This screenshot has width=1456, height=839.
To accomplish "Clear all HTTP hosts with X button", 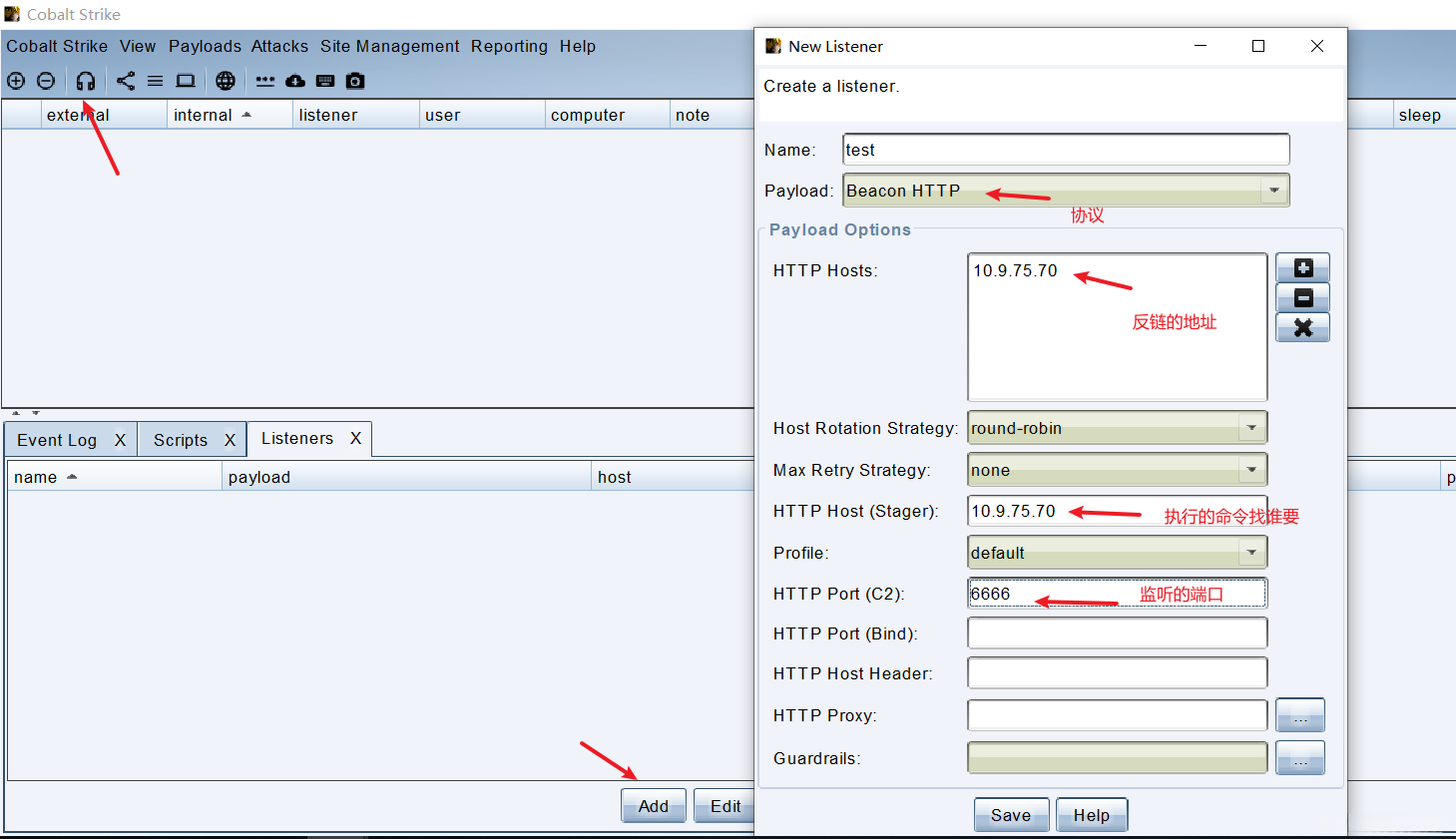I will coord(1302,327).
